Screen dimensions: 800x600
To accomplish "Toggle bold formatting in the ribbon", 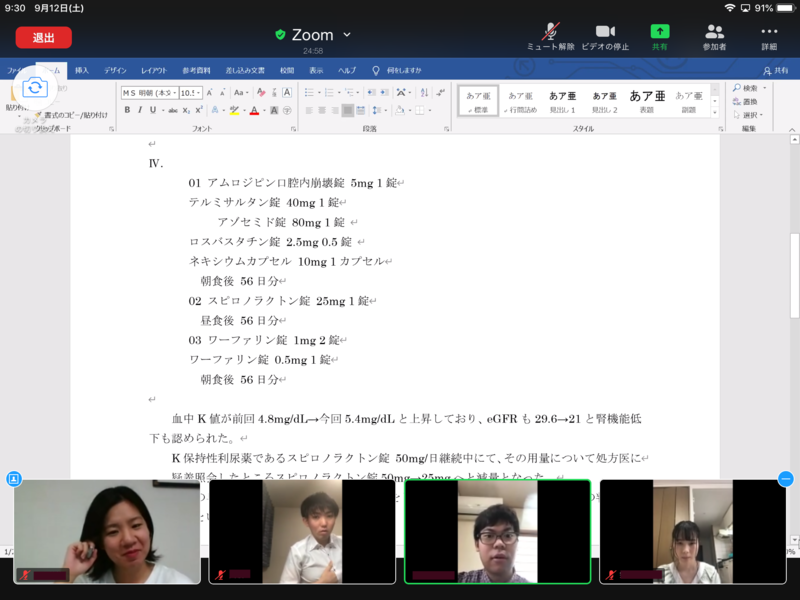I will point(127,110).
